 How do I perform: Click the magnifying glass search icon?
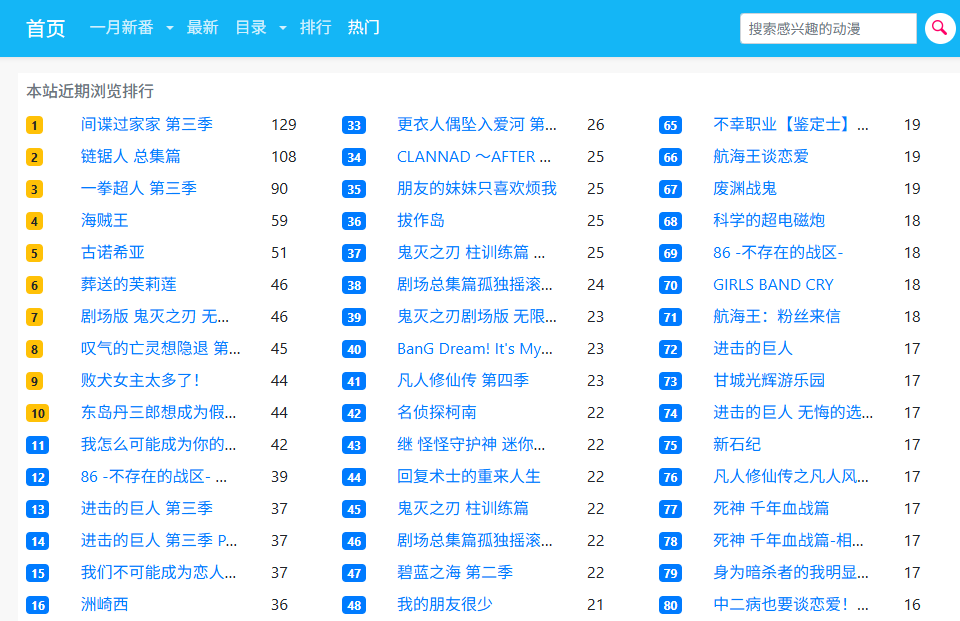pos(940,28)
